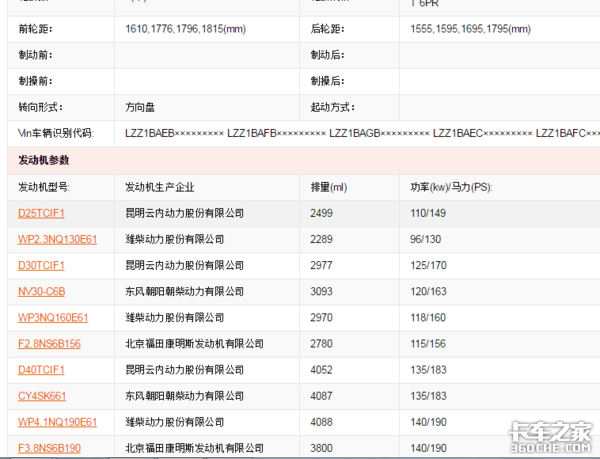
Task: Select the 发动机型号 column header
Action: 44,187
